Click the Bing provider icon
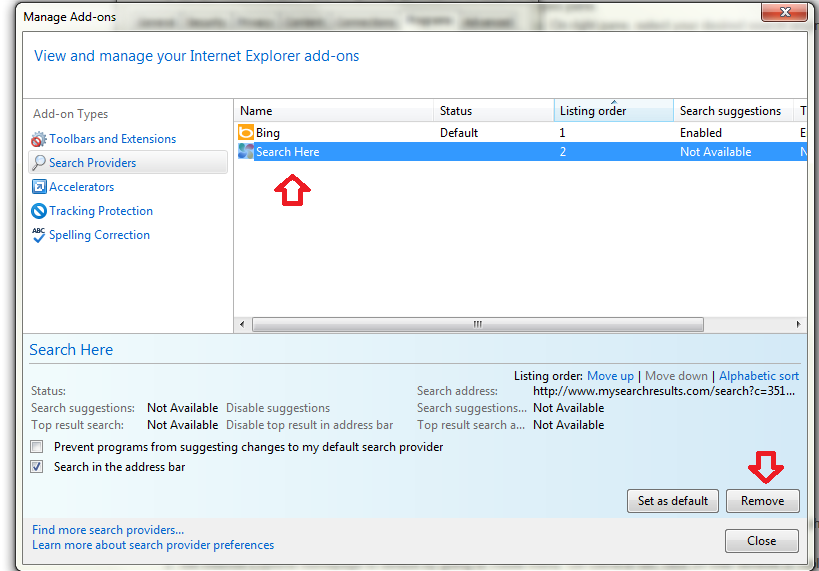The image size is (819, 571). click(x=245, y=133)
